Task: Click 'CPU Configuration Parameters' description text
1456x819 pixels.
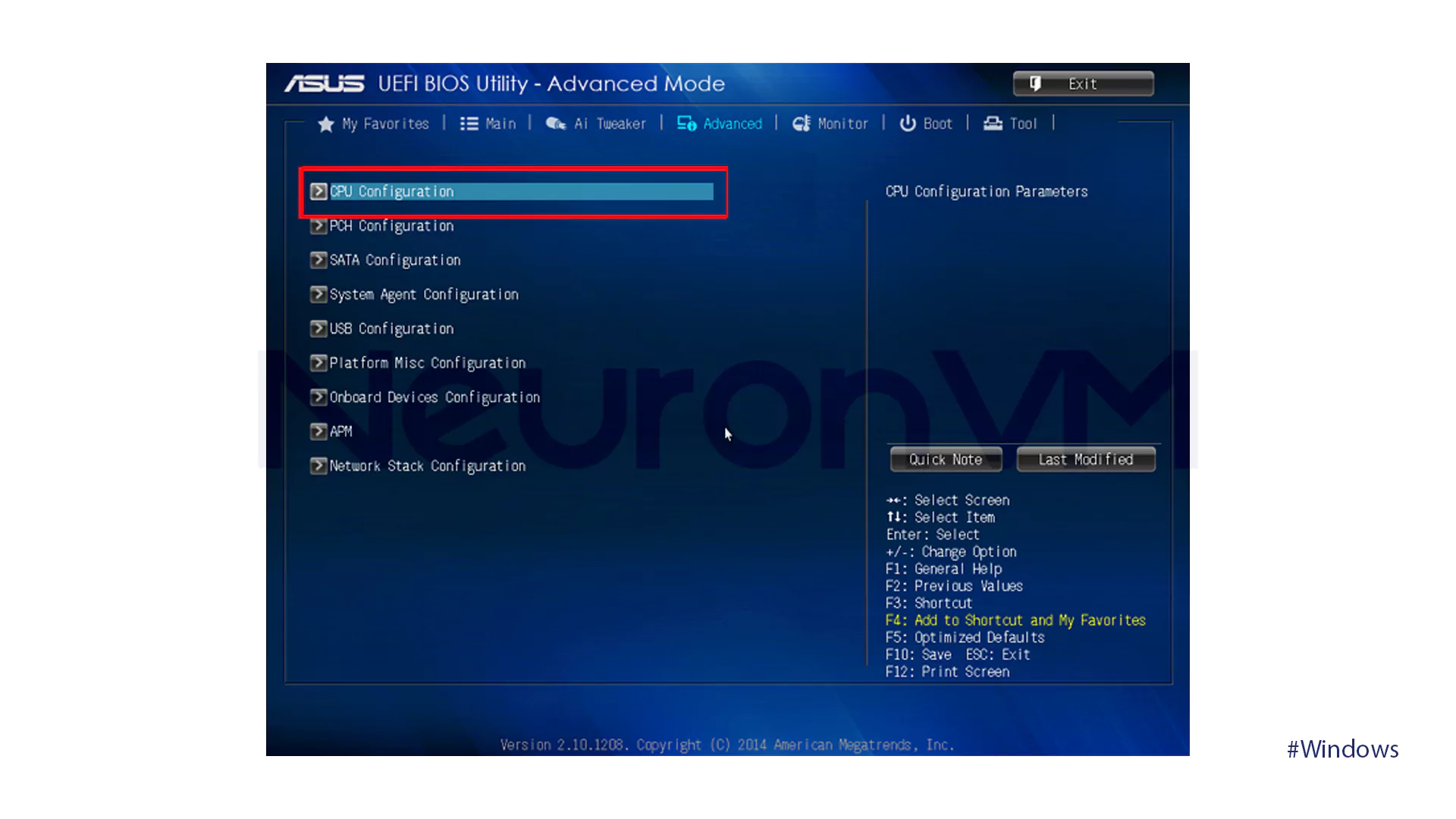Action: (987, 192)
